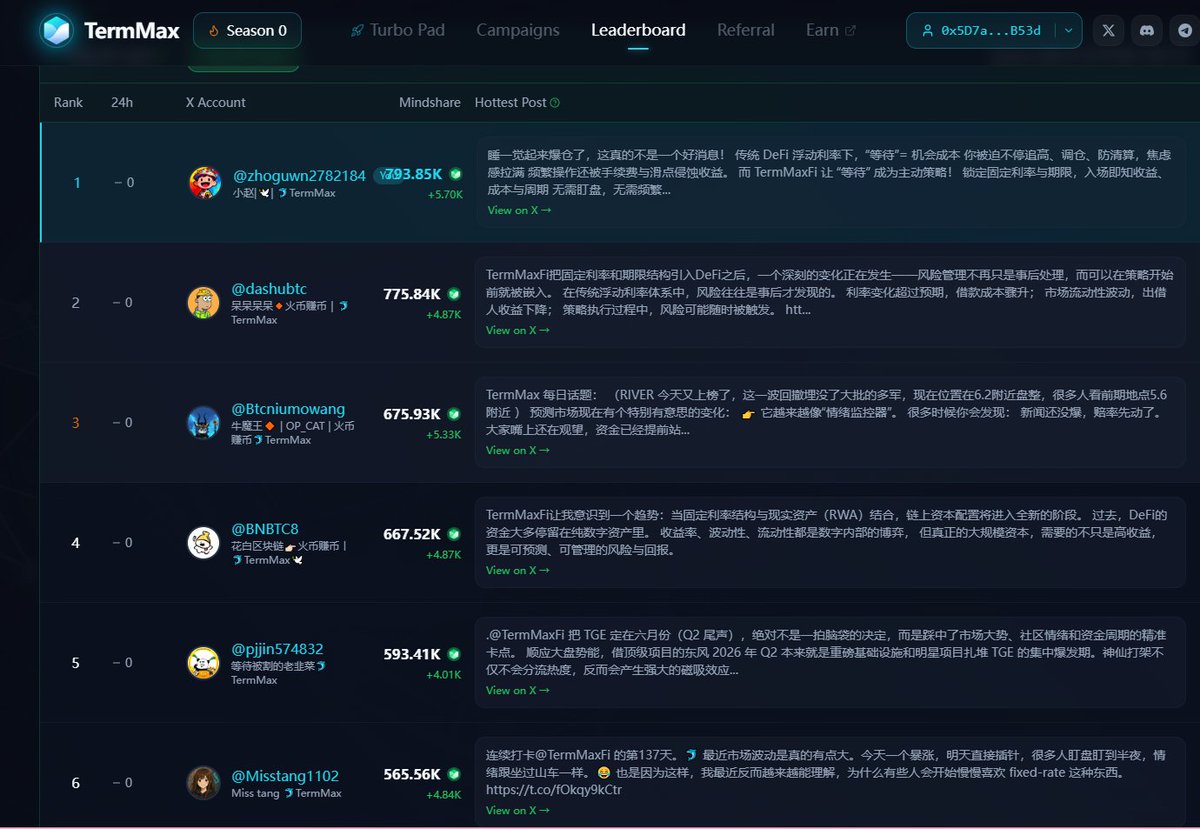Click green cube icon beside 667.52K
Screen dimensions: 1200x829
(x=454, y=534)
